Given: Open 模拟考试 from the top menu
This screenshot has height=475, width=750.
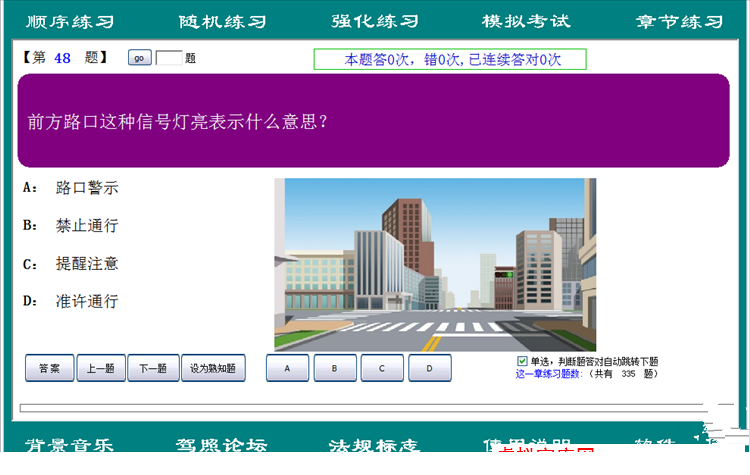Looking at the screenshot, I should coord(526,22).
